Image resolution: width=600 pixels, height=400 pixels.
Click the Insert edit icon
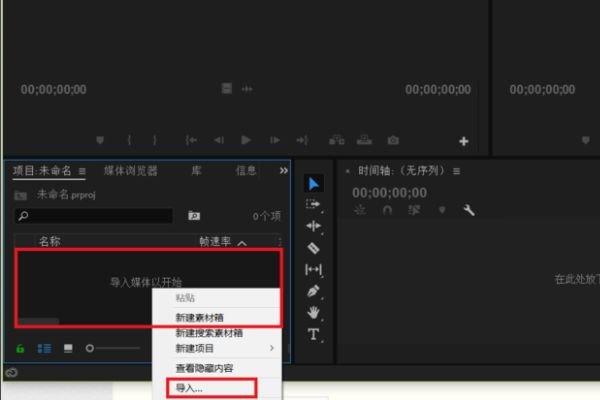click(x=337, y=140)
